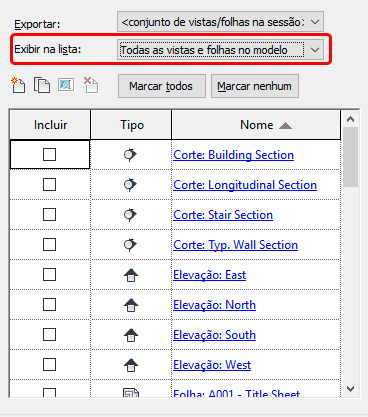Check Incluir box for Corte: Typ. Wall Section
This screenshot has width=368, height=417.
pos(49,245)
